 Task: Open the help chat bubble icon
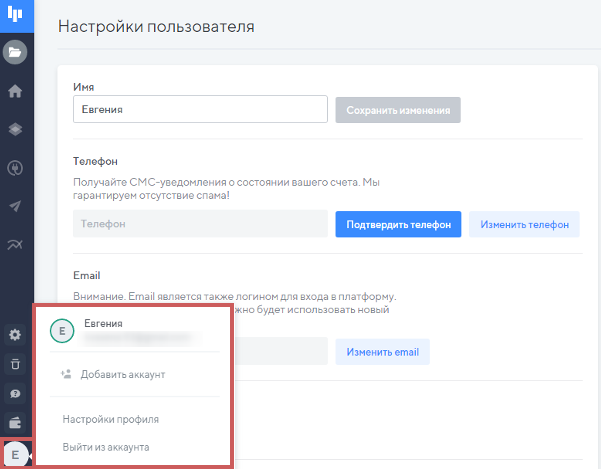[x=16, y=393]
